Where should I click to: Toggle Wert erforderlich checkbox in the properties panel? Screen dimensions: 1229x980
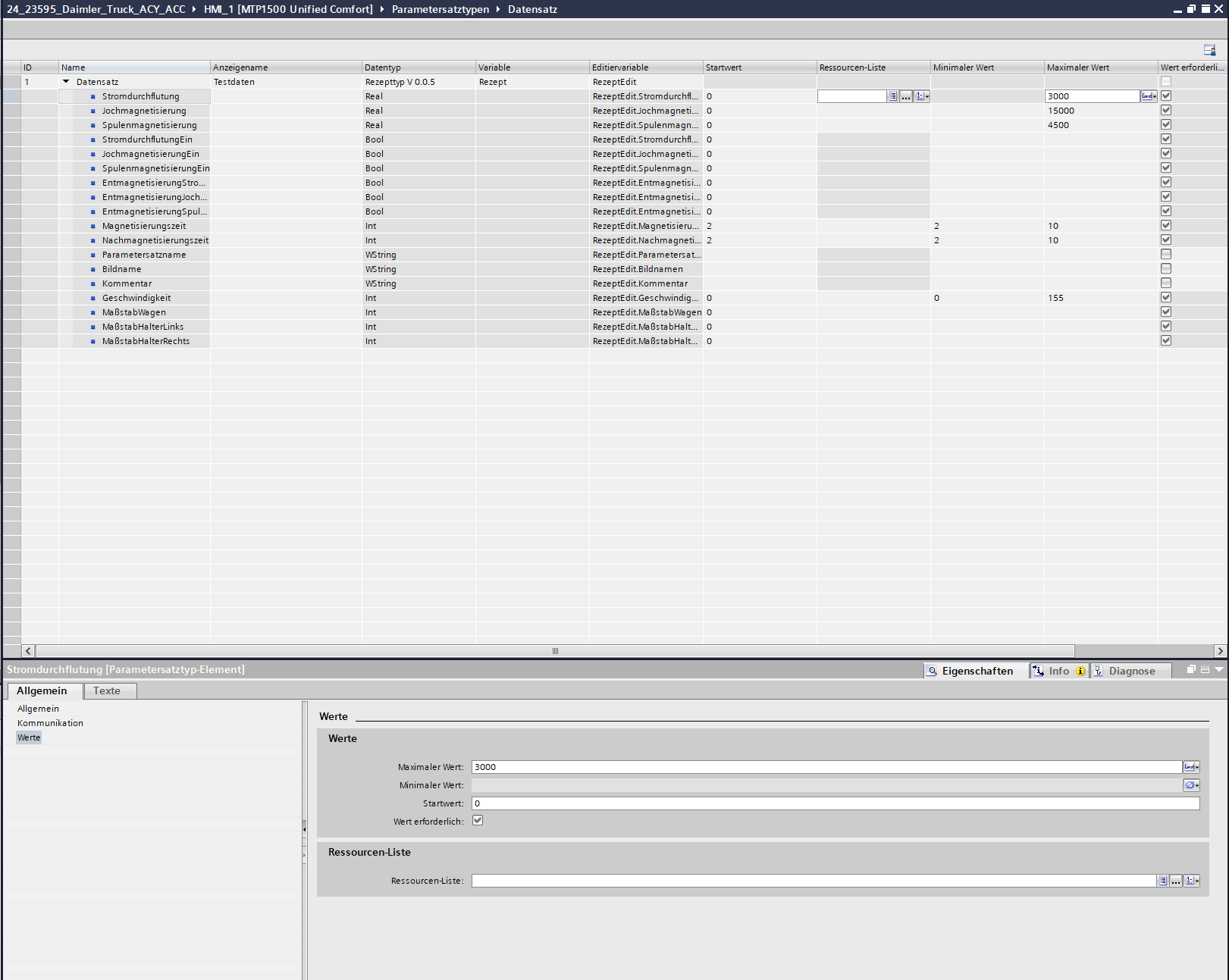(x=478, y=821)
